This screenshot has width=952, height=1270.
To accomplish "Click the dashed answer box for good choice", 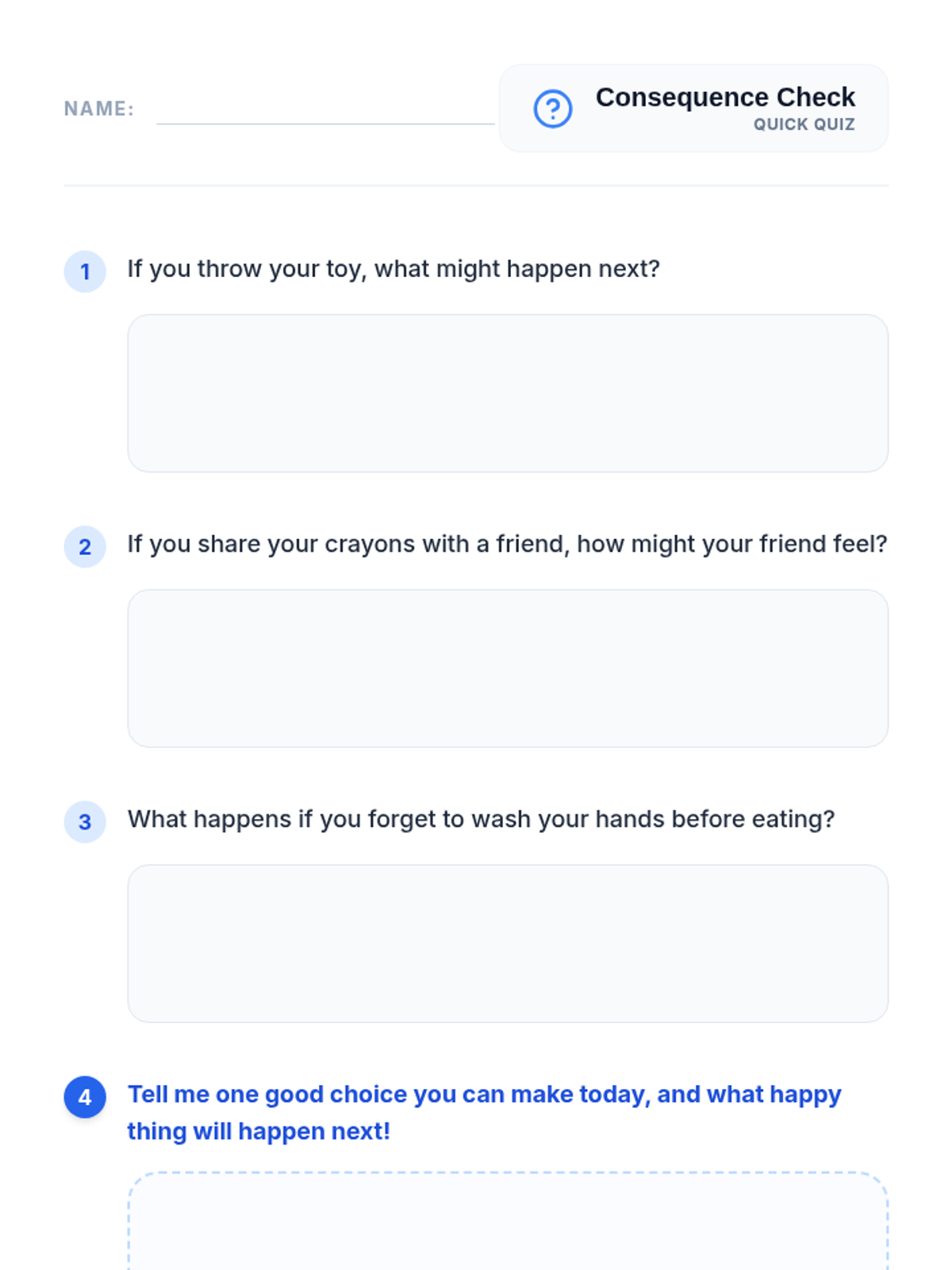I will [x=508, y=1221].
